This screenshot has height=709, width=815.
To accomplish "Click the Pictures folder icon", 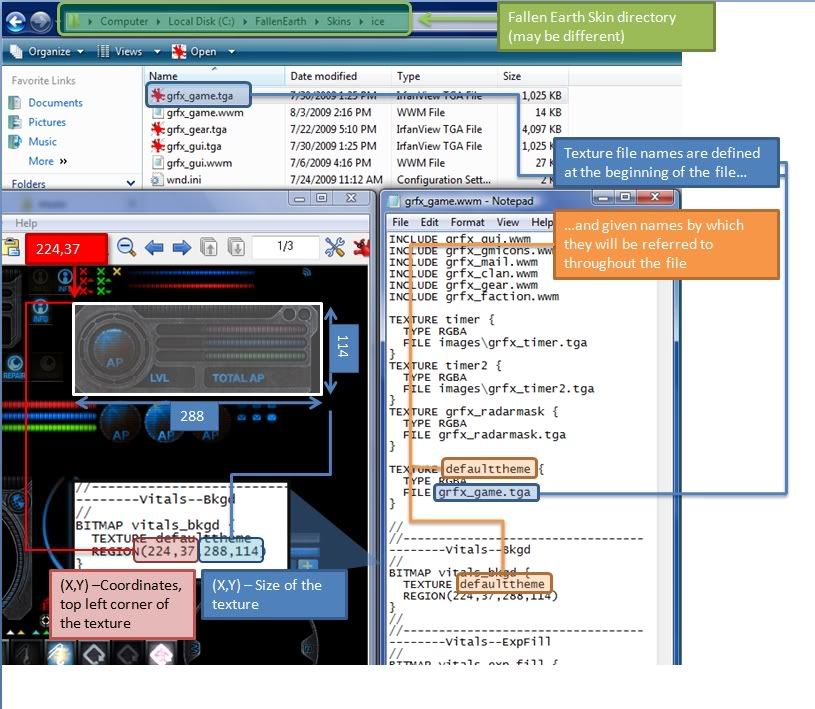I will [x=15, y=122].
